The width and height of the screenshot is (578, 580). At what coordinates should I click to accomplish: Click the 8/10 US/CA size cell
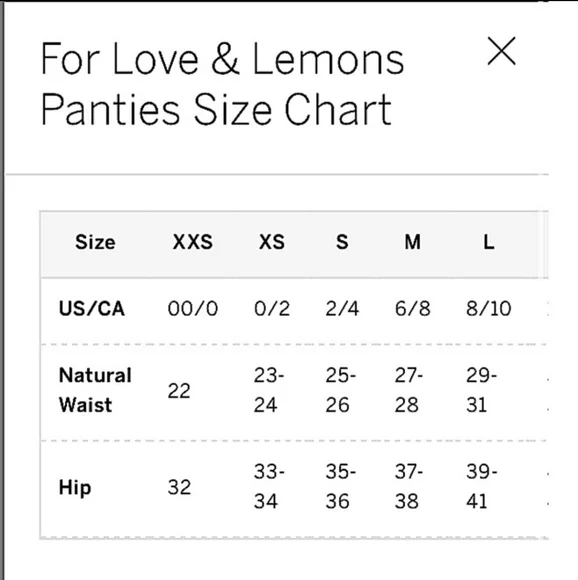click(x=489, y=308)
